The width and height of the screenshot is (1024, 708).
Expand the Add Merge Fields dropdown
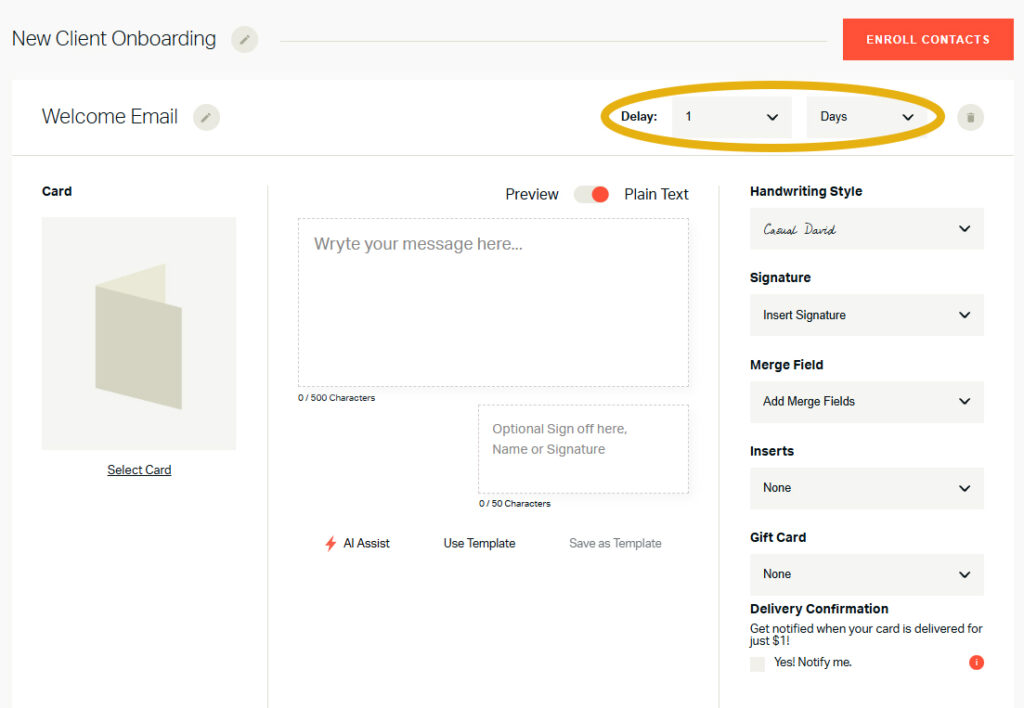coord(866,401)
